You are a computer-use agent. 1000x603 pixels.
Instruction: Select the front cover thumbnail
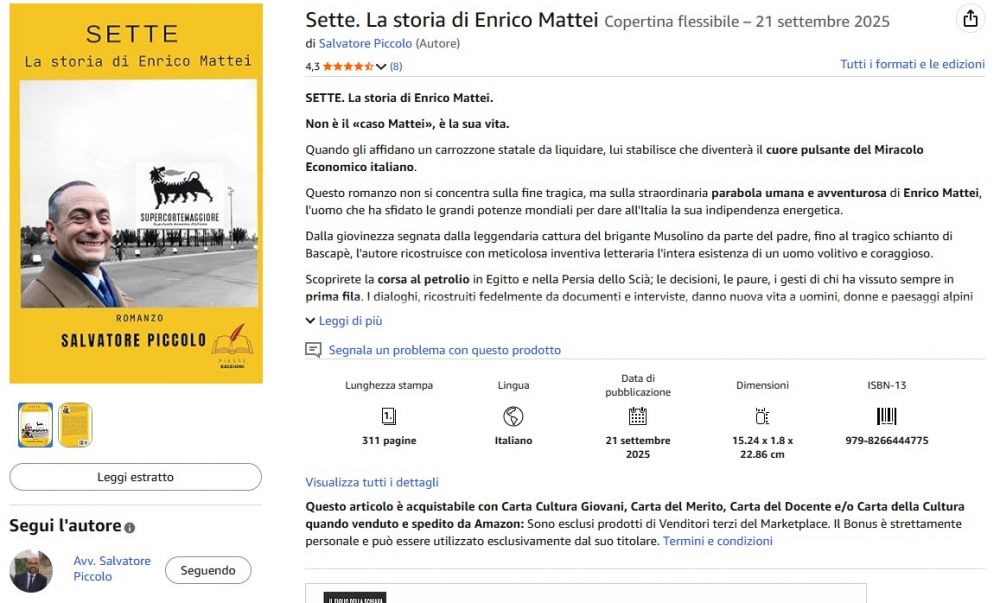[36, 424]
